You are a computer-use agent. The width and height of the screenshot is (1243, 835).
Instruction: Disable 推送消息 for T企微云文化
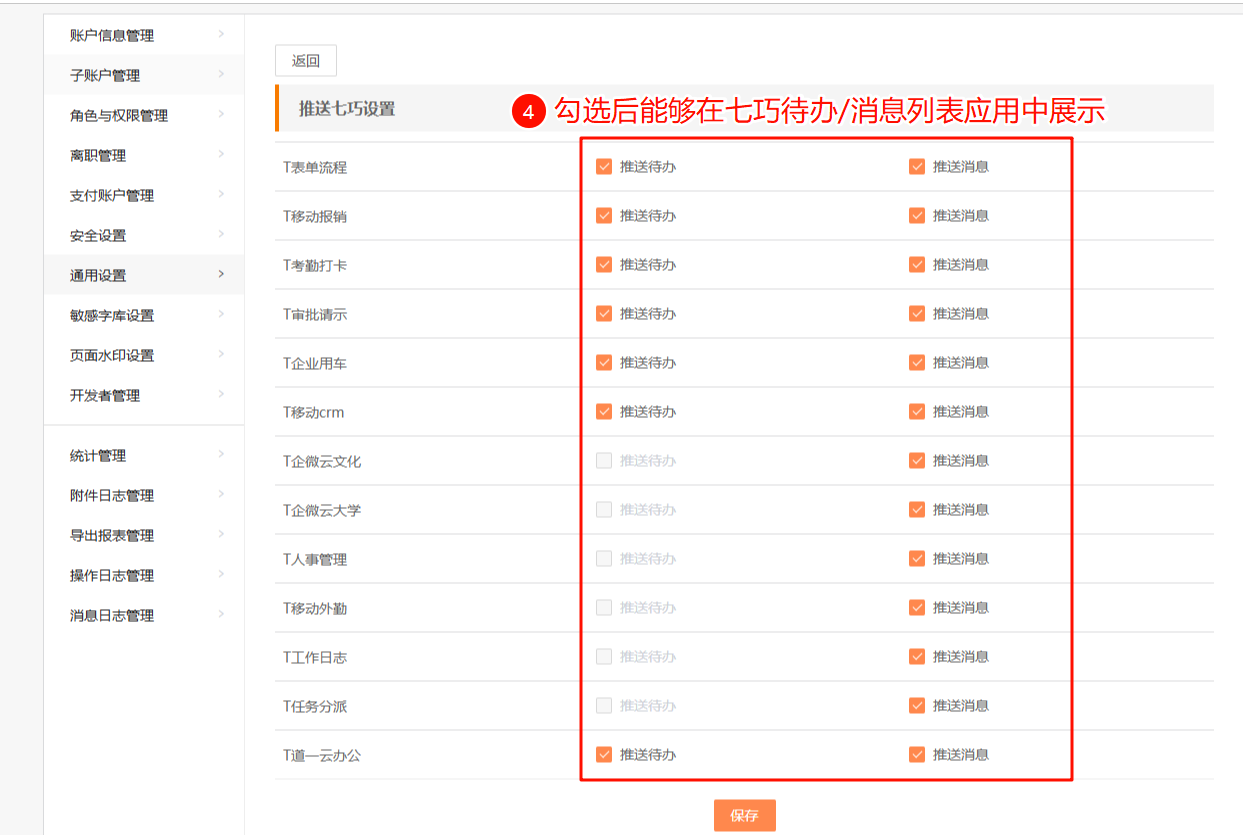tap(916, 461)
